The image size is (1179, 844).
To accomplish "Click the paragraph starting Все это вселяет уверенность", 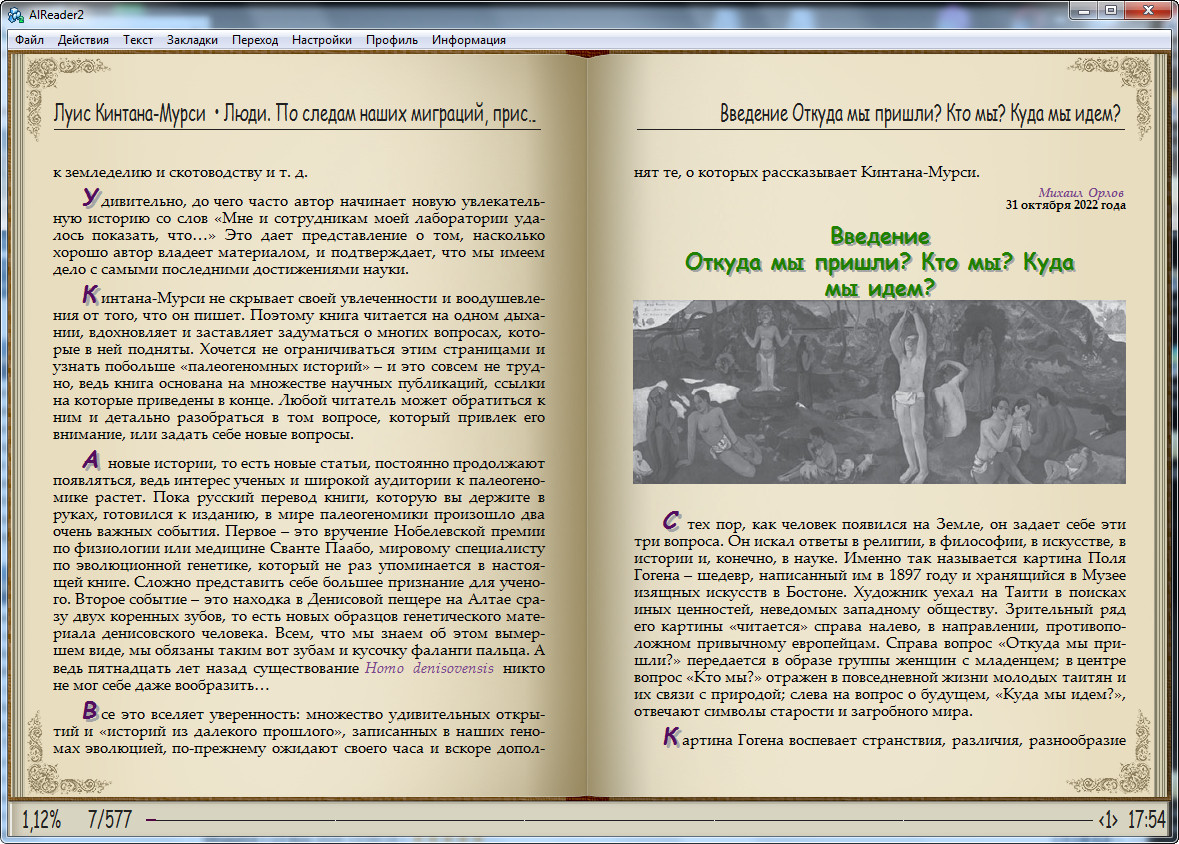I will pos(299,730).
